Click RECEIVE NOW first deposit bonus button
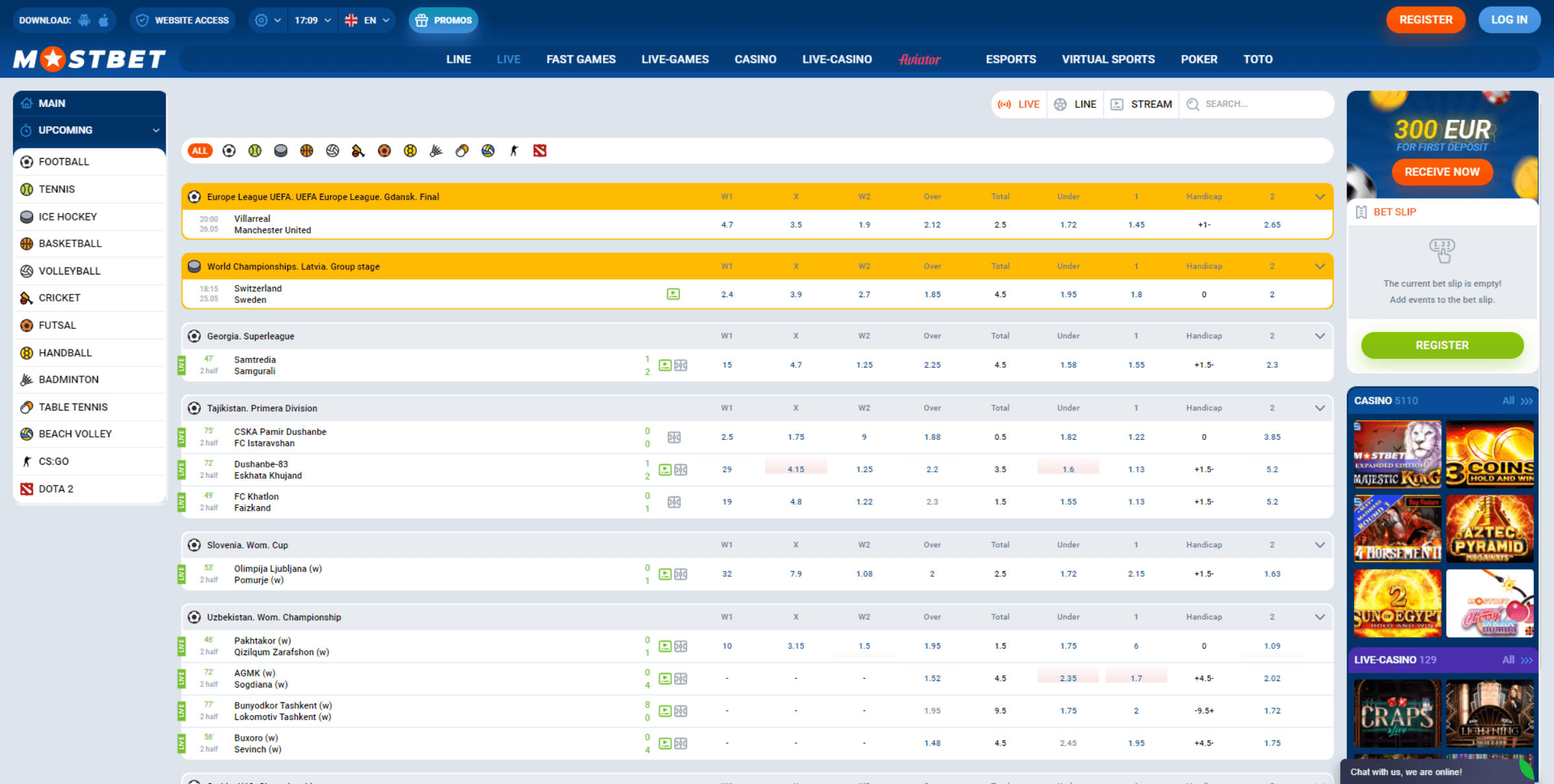Screen dimensions: 1554x784 coord(1441,172)
